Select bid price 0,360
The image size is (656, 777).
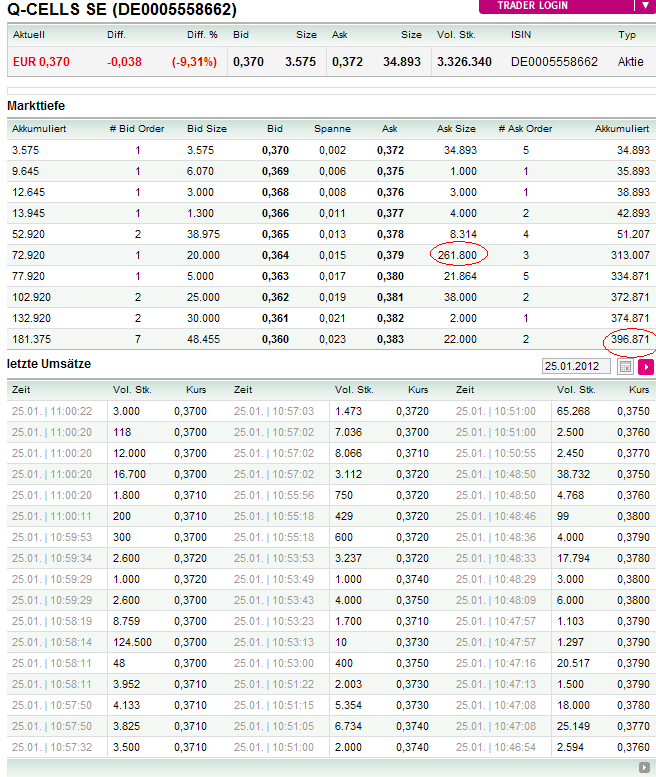[275, 339]
